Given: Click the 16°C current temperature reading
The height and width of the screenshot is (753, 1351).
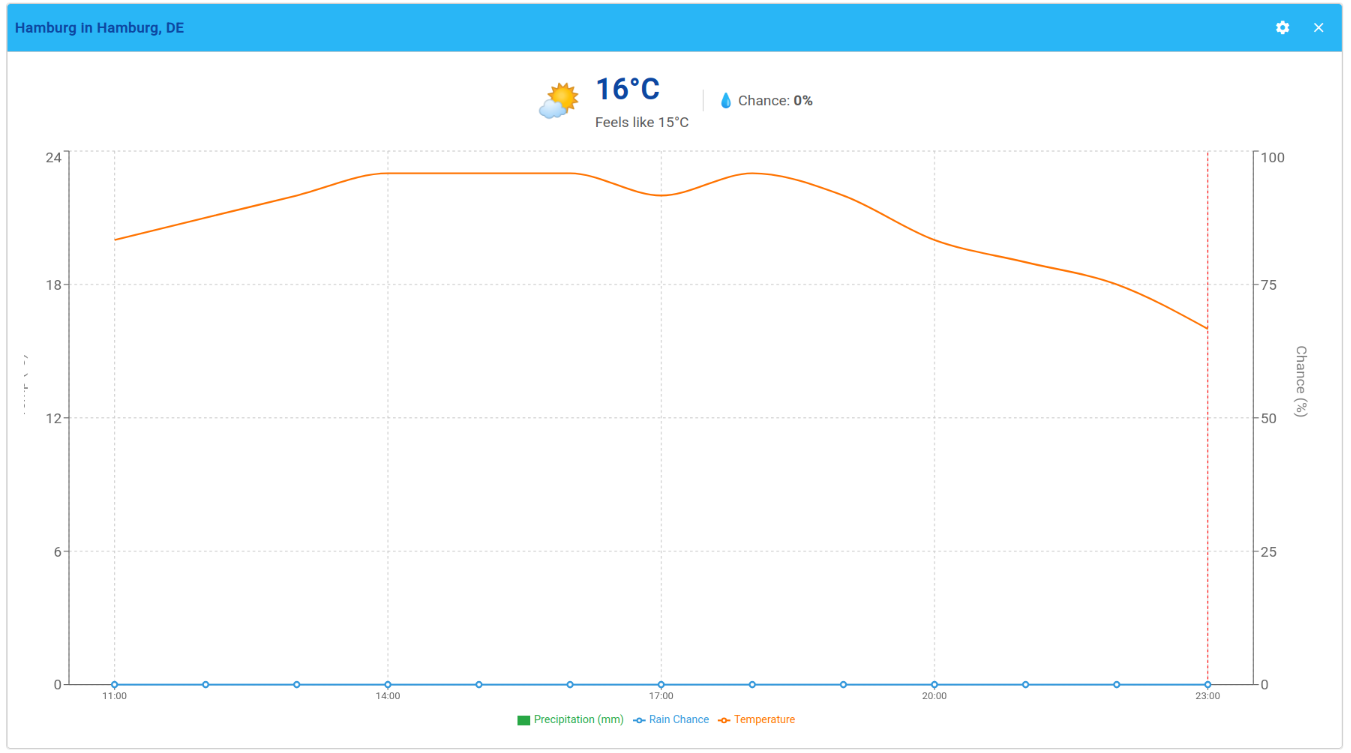Looking at the screenshot, I should 627,90.
